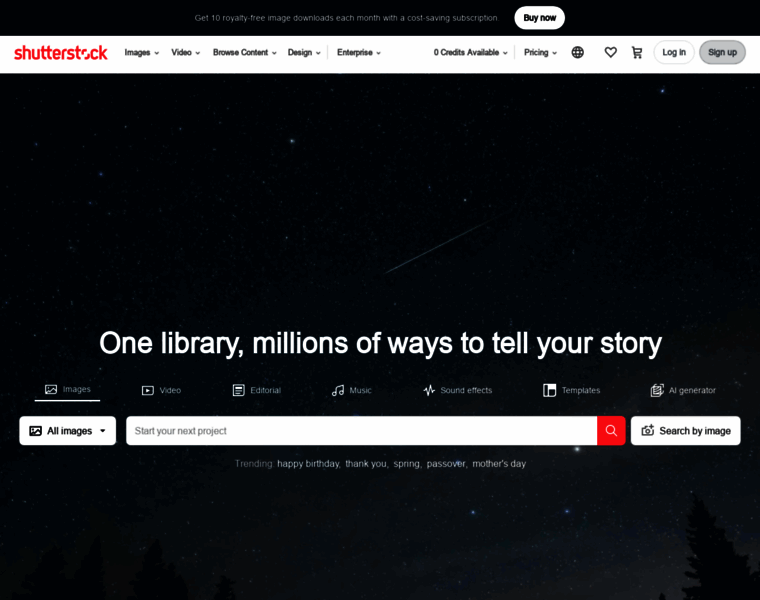The width and height of the screenshot is (760, 600).
Task: Switch to the Templates search tab
Action: tap(571, 390)
